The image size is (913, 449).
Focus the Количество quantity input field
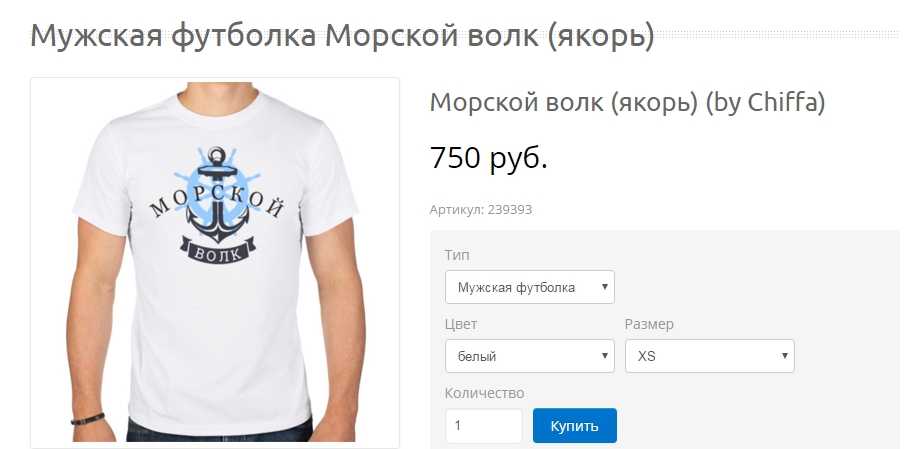pyautogui.click(x=484, y=426)
